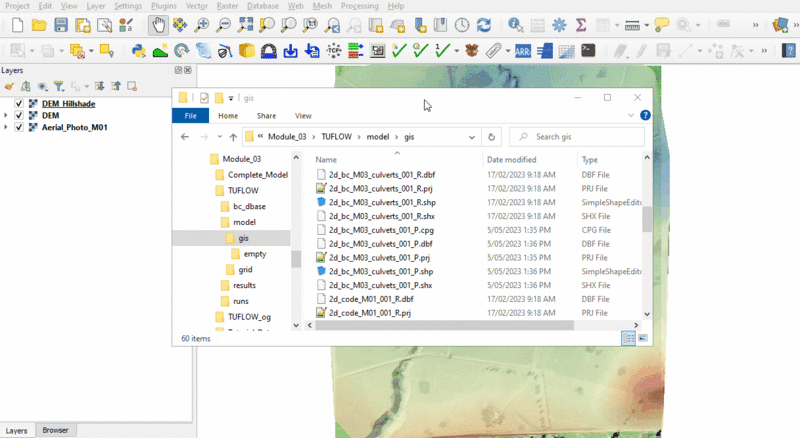Uncheck the DEM layer checkbox
800x438 pixels.
click(19, 116)
